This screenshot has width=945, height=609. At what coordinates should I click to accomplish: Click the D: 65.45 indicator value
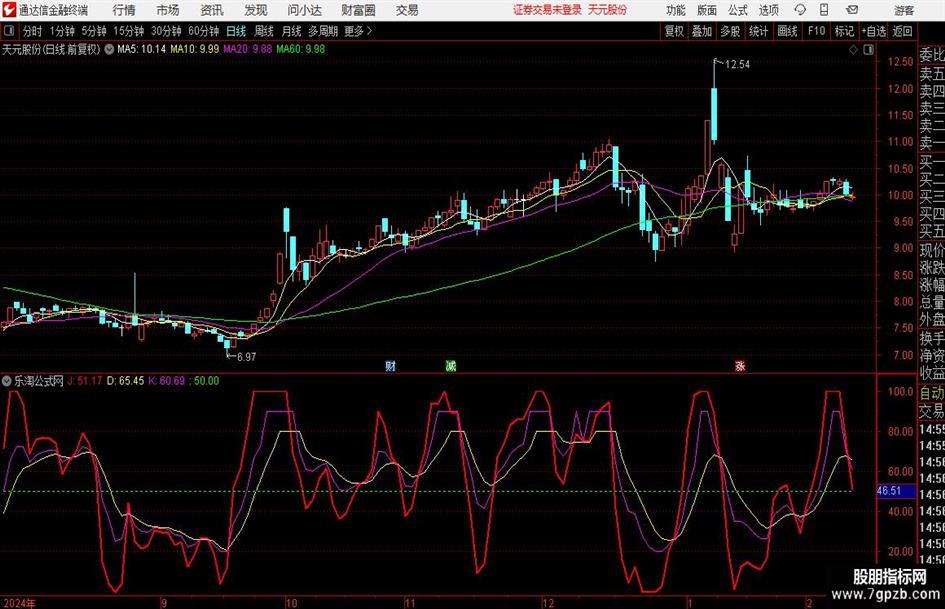pos(126,381)
